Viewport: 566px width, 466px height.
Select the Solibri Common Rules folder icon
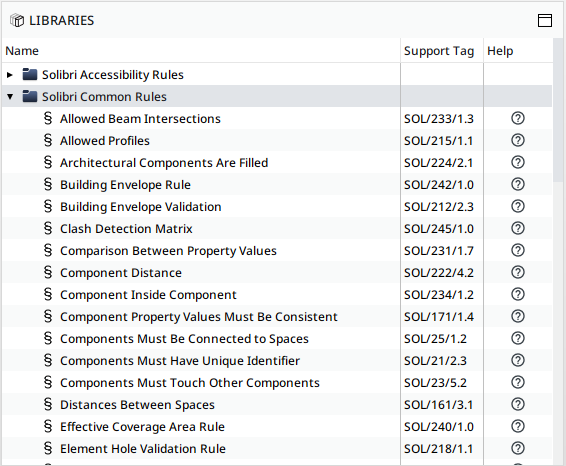pyautogui.click(x=30, y=96)
